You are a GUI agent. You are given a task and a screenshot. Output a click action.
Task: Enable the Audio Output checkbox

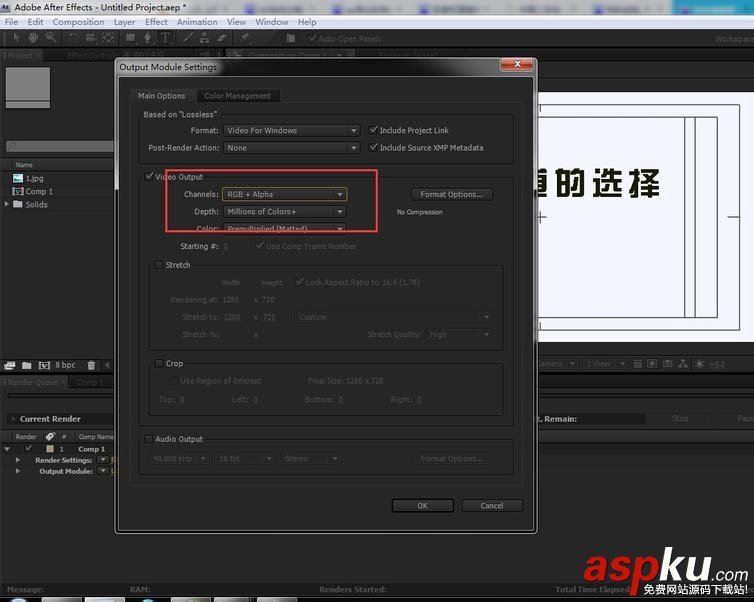[148, 439]
